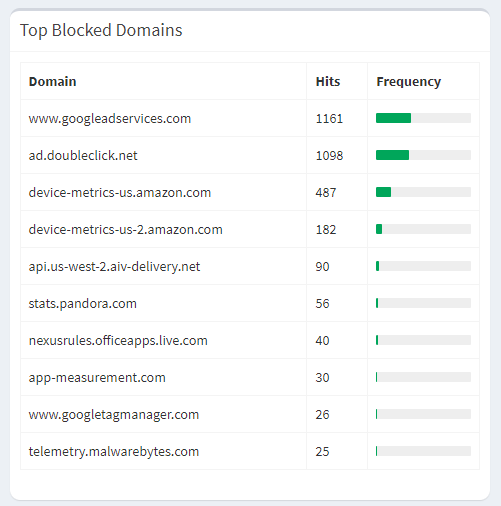The width and height of the screenshot is (501, 506).
Task: Click frequency bar for stats.pandora.com
Action: coord(423,303)
